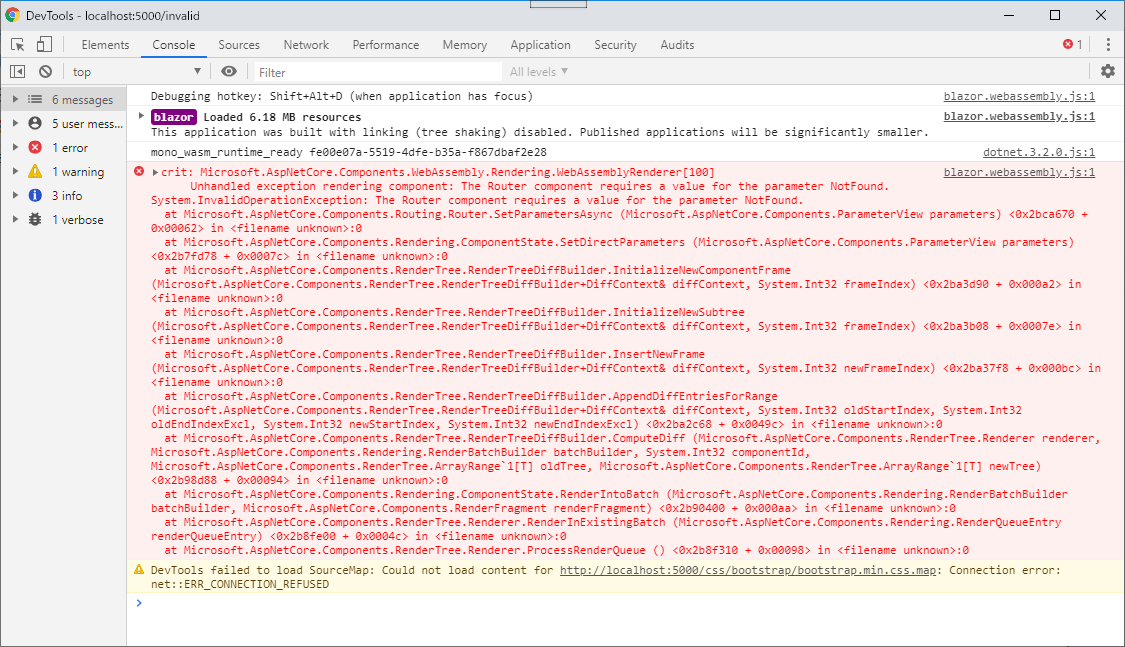Expand the blazor Loaded resources message arrow
Screen dimensions: 1125x647
pos(141,115)
